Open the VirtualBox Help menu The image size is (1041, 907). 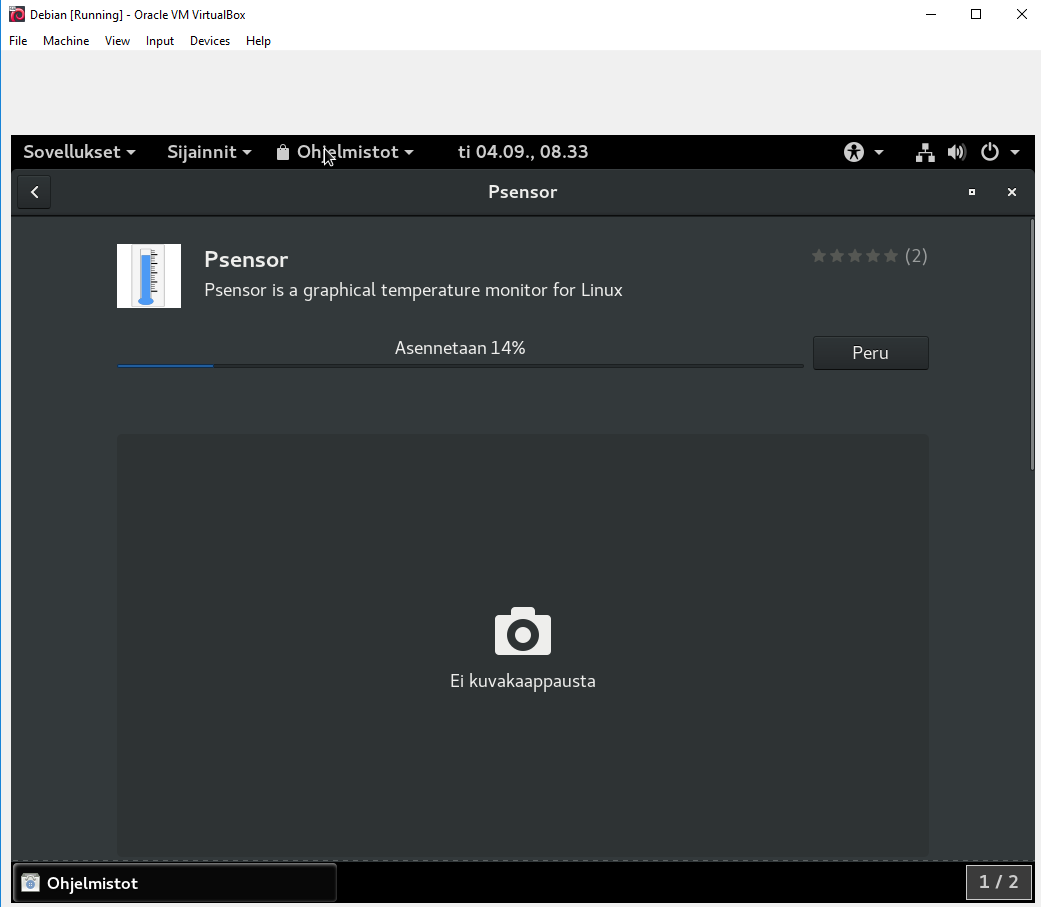click(258, 41)
